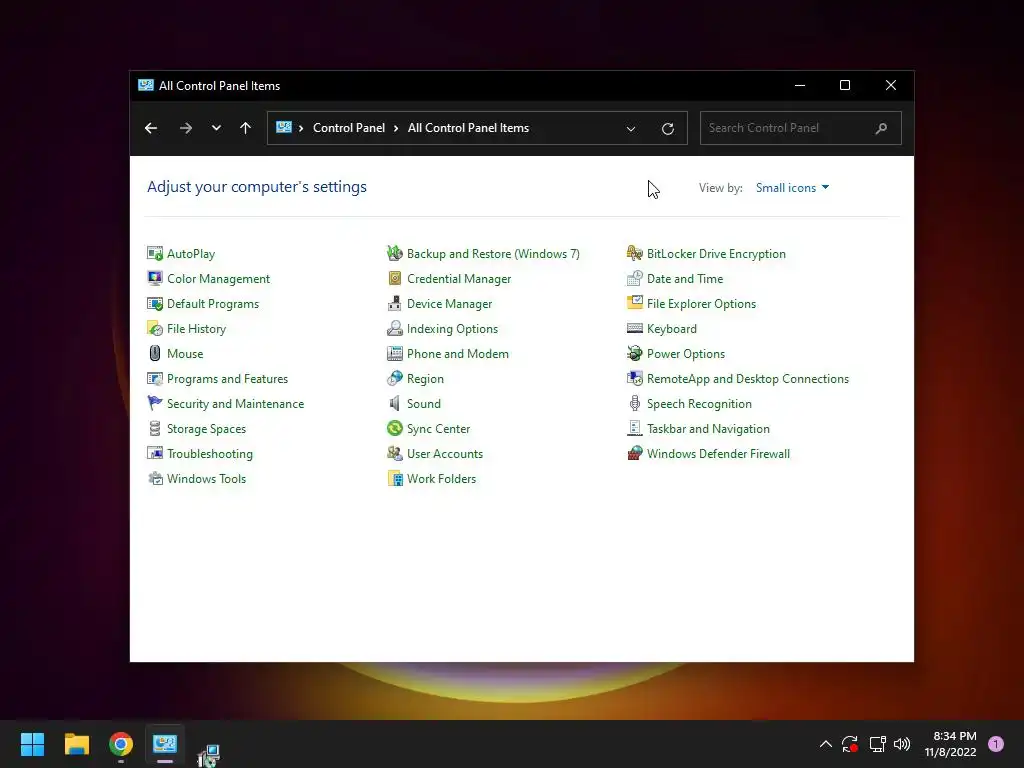Open the volume control in tray
Image resolution: width=1024 pixels, height=768 pixels.
[901, 744]
